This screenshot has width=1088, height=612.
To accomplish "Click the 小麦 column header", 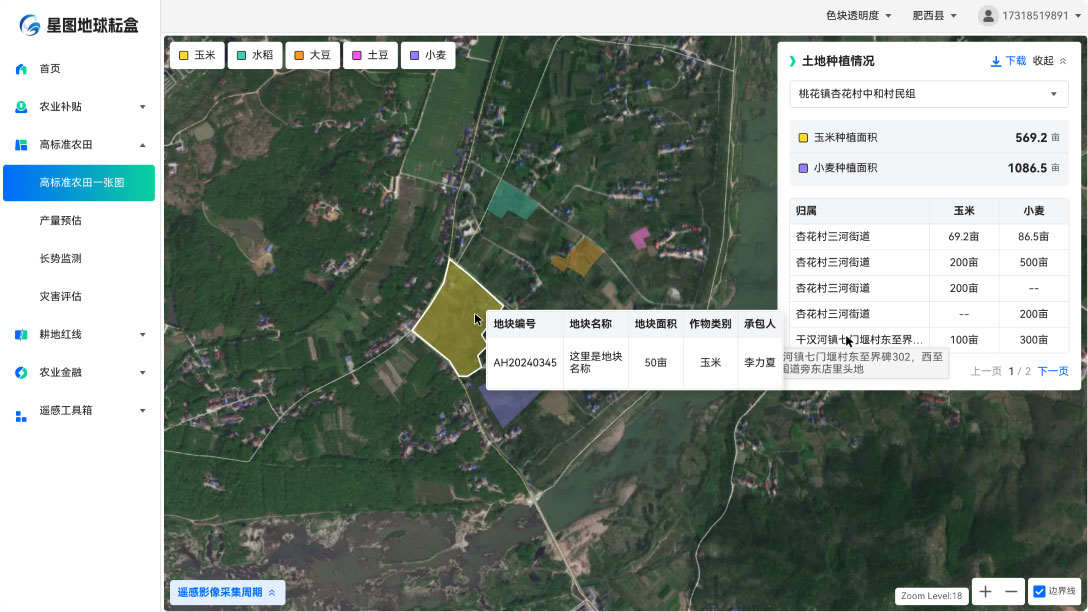I will click(x=1033, y=211).
